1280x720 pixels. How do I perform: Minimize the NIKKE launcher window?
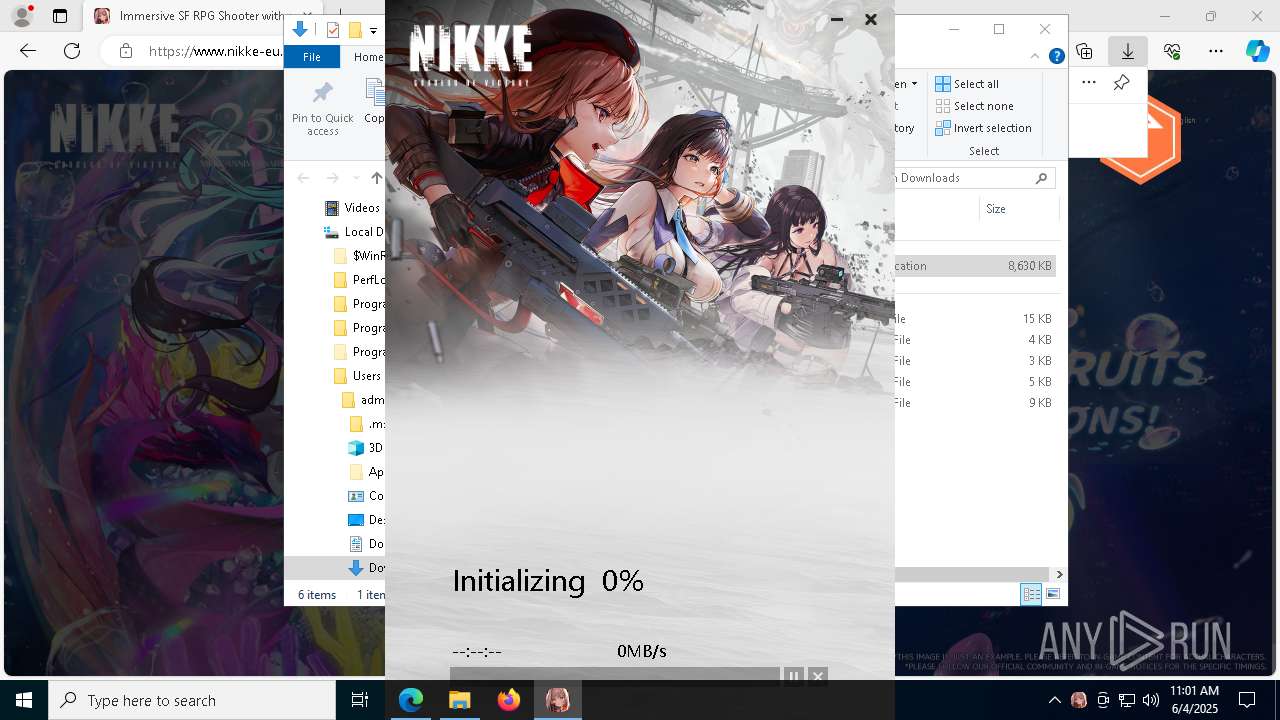[x=837, y=19]
